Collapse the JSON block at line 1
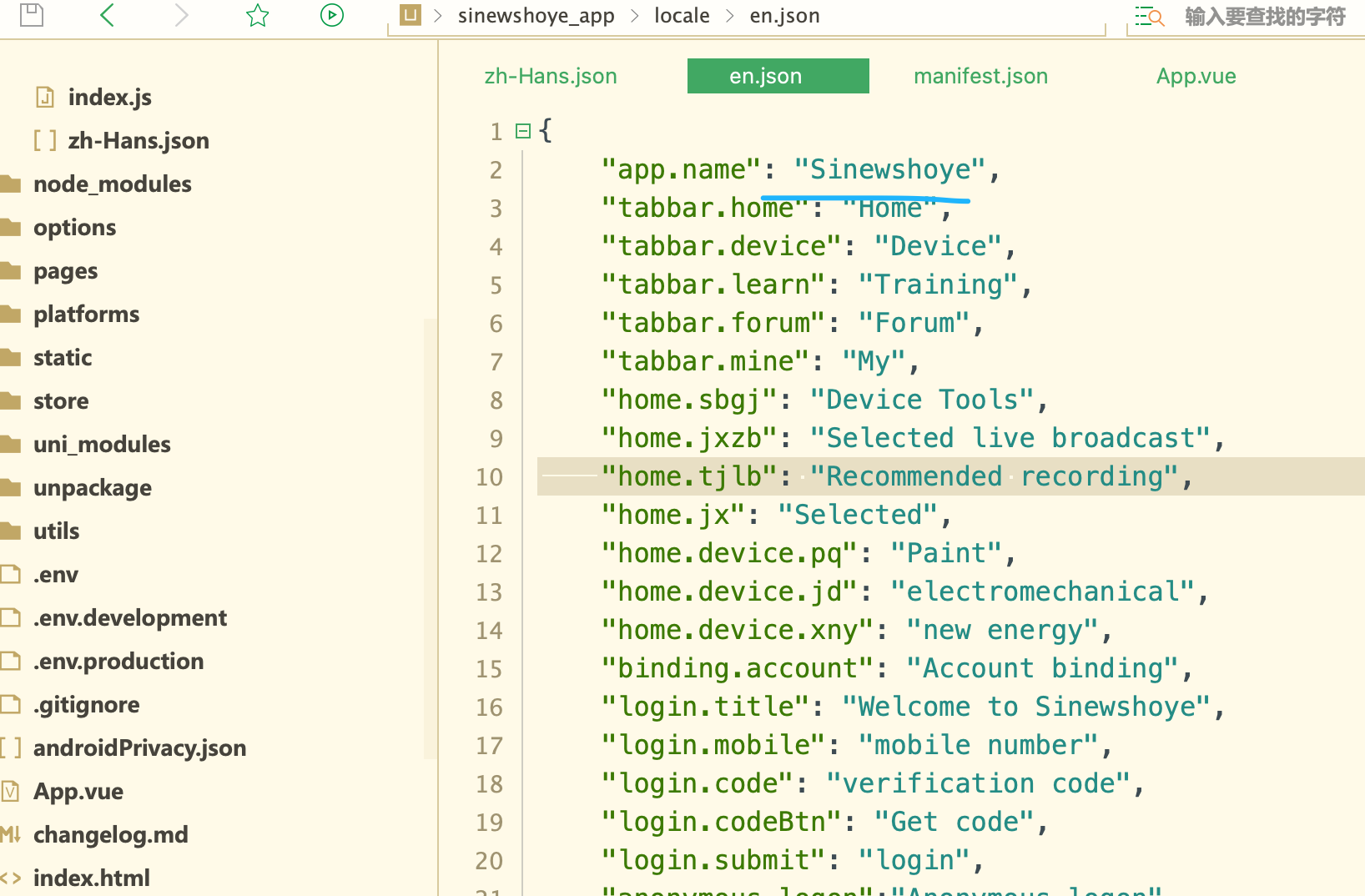 click(523, 131)
